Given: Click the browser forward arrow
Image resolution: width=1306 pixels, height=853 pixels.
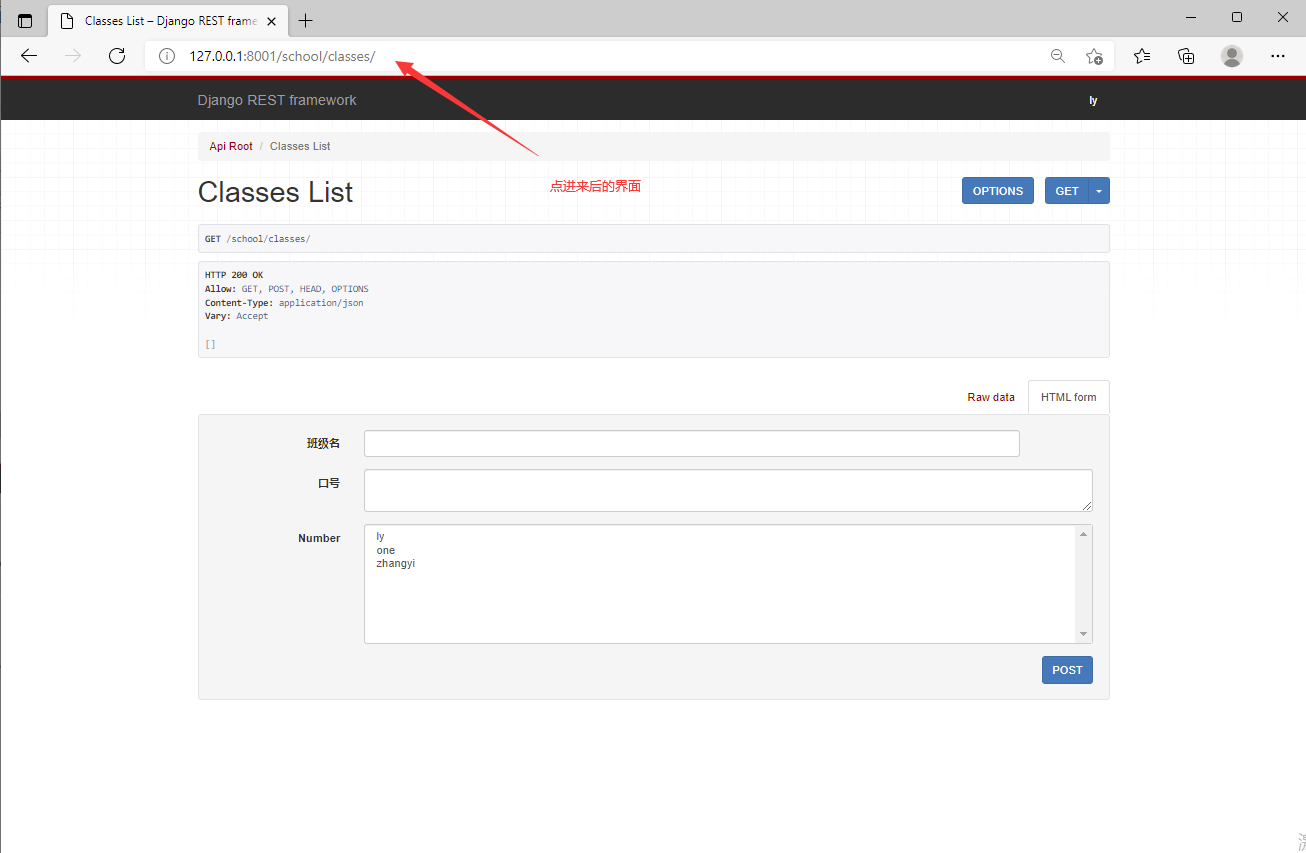Looking at the screenshot, I should coord(73,56).
